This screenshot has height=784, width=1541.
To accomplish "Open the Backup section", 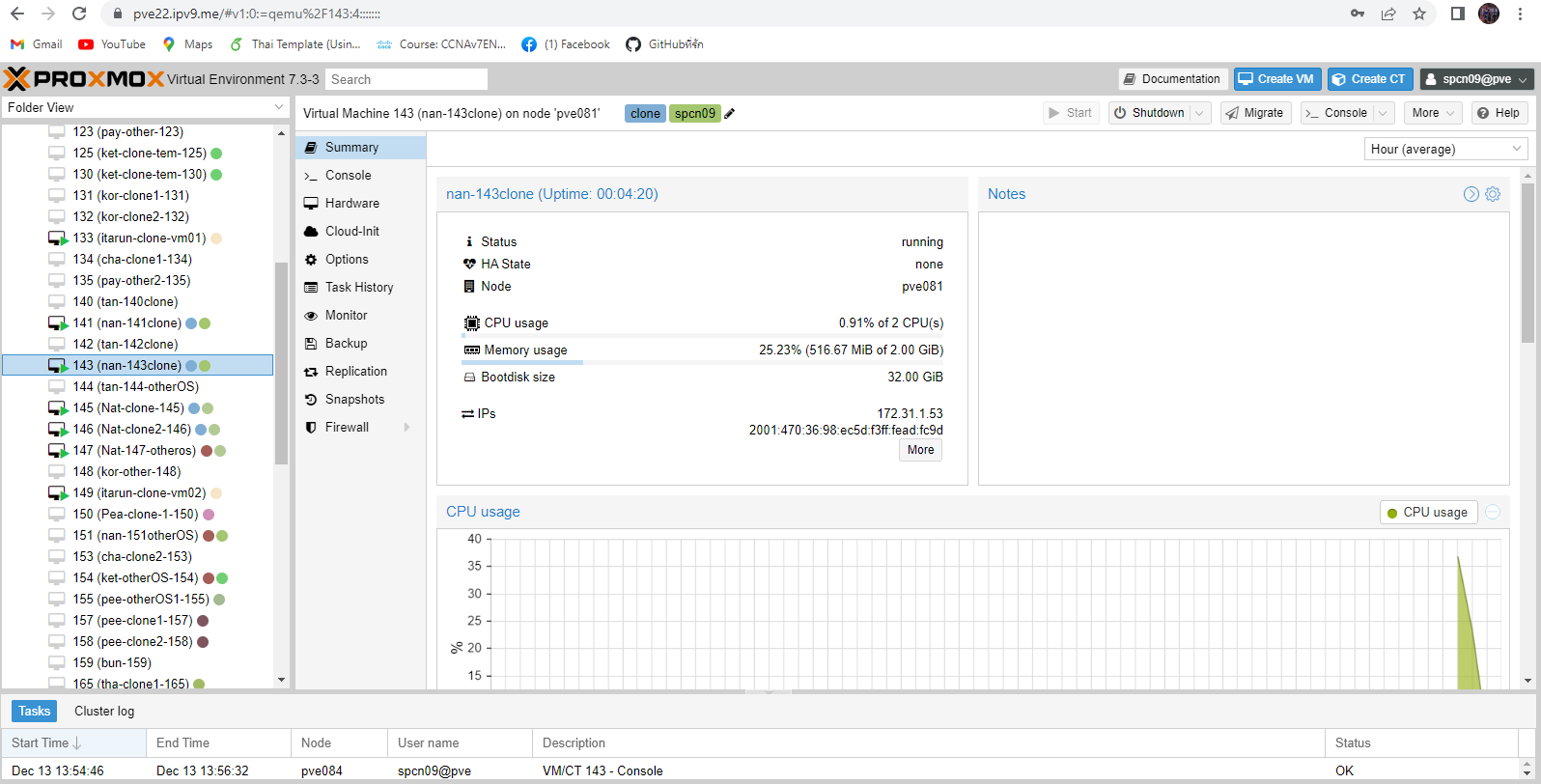I will point(360,344).
